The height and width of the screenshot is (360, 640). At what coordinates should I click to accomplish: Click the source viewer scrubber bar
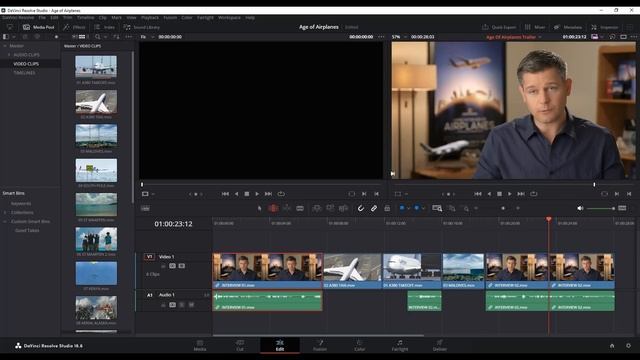262,184
